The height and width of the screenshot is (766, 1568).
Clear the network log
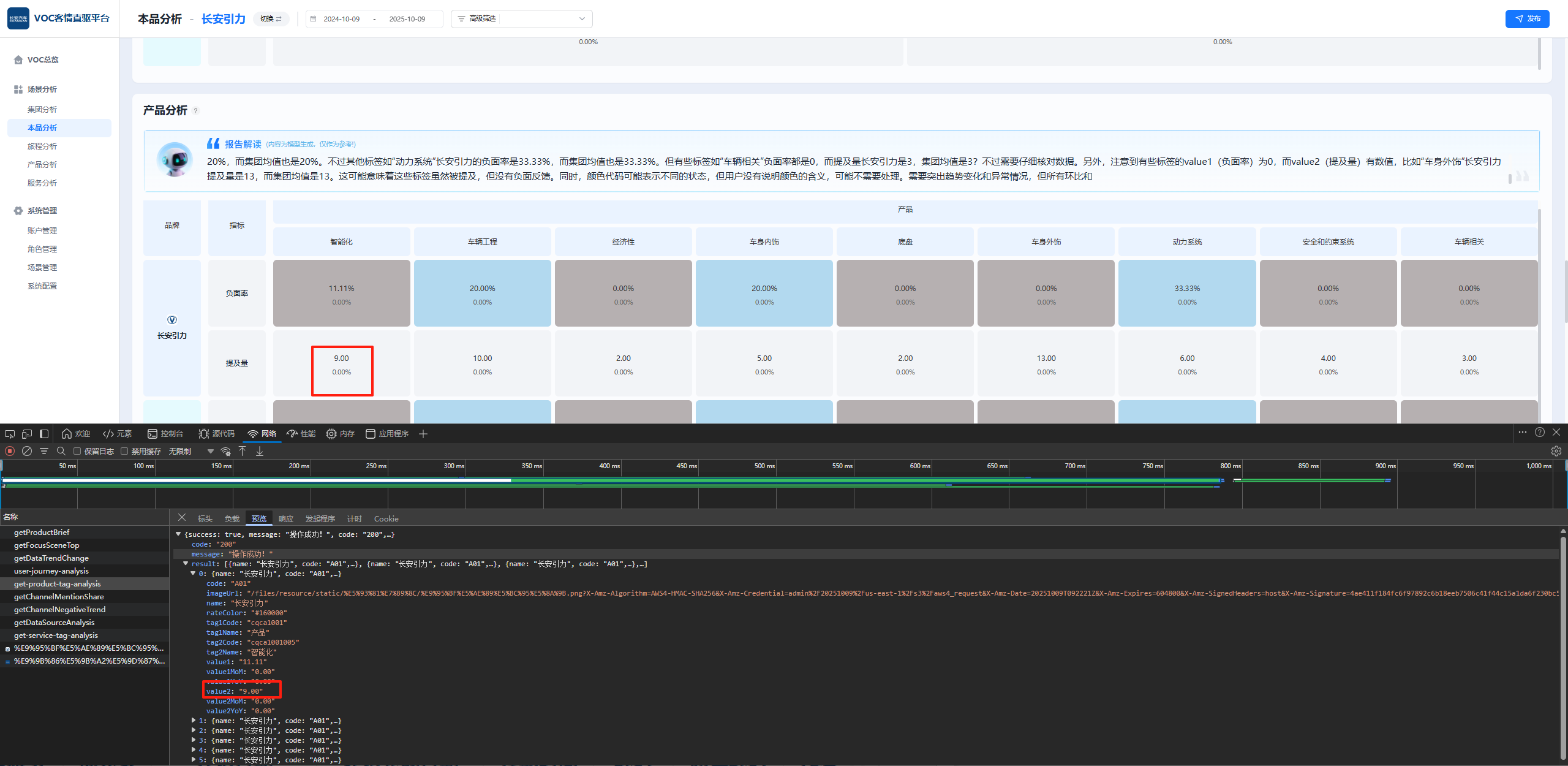tap(27, 451)
